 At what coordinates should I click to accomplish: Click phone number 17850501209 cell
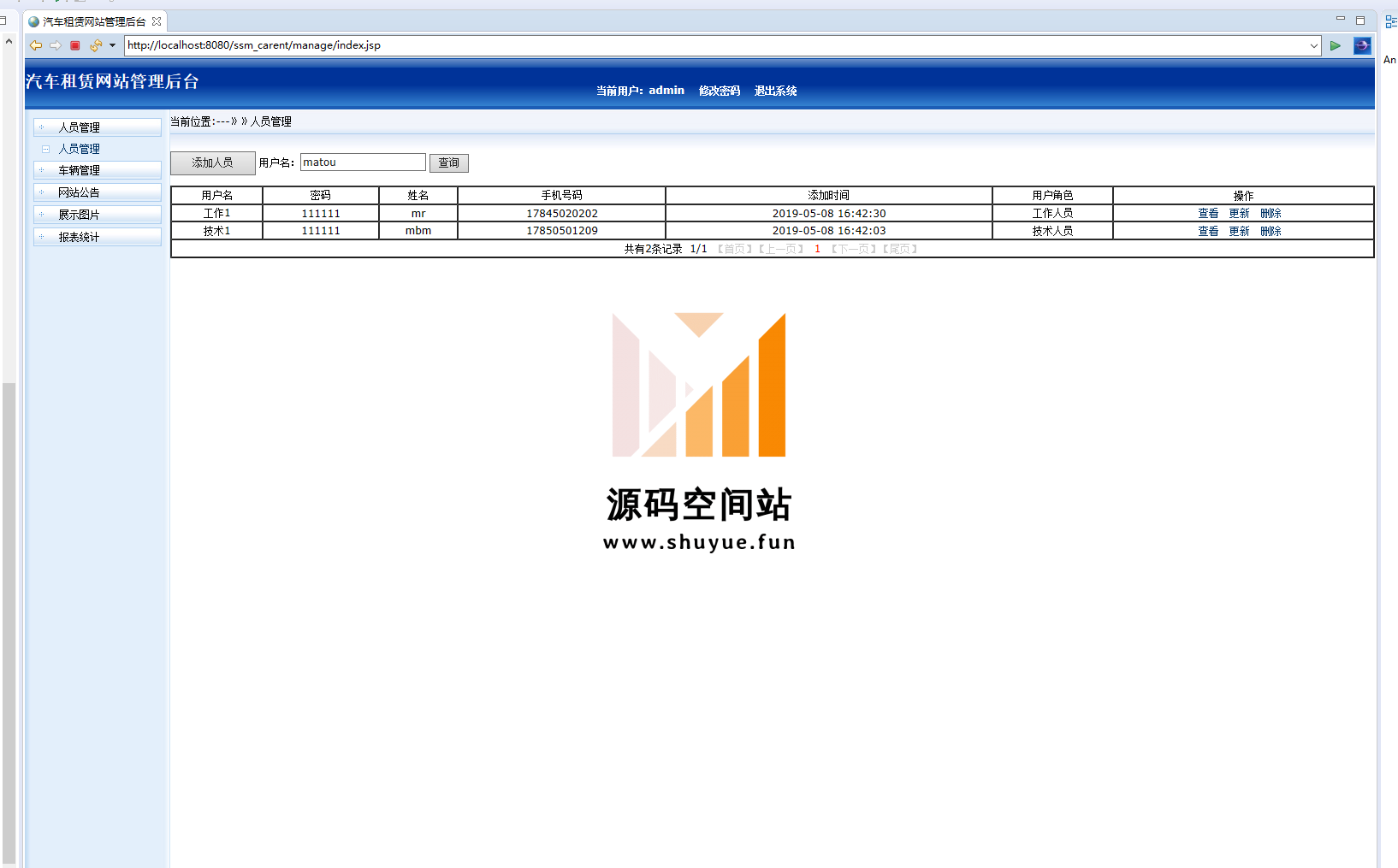tap(562, 231)
